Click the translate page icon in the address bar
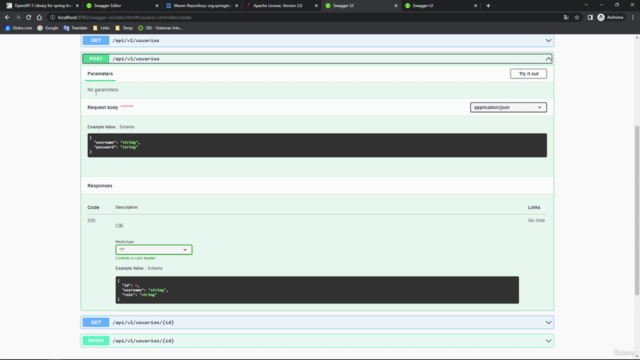 tap(566, 18)
